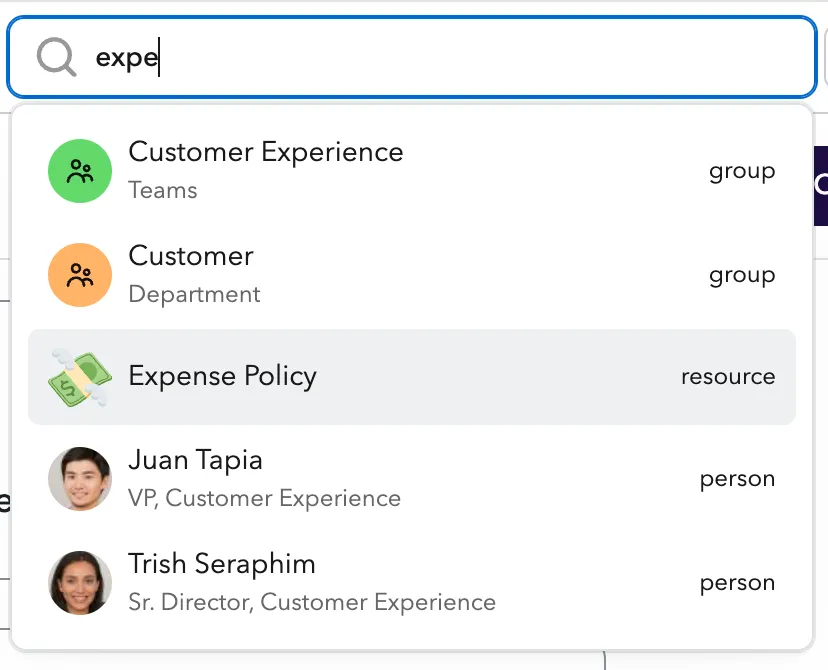
Task: Click "group" label on Customer Experience row
Action: pyautogui.click(x=742, y=172)
